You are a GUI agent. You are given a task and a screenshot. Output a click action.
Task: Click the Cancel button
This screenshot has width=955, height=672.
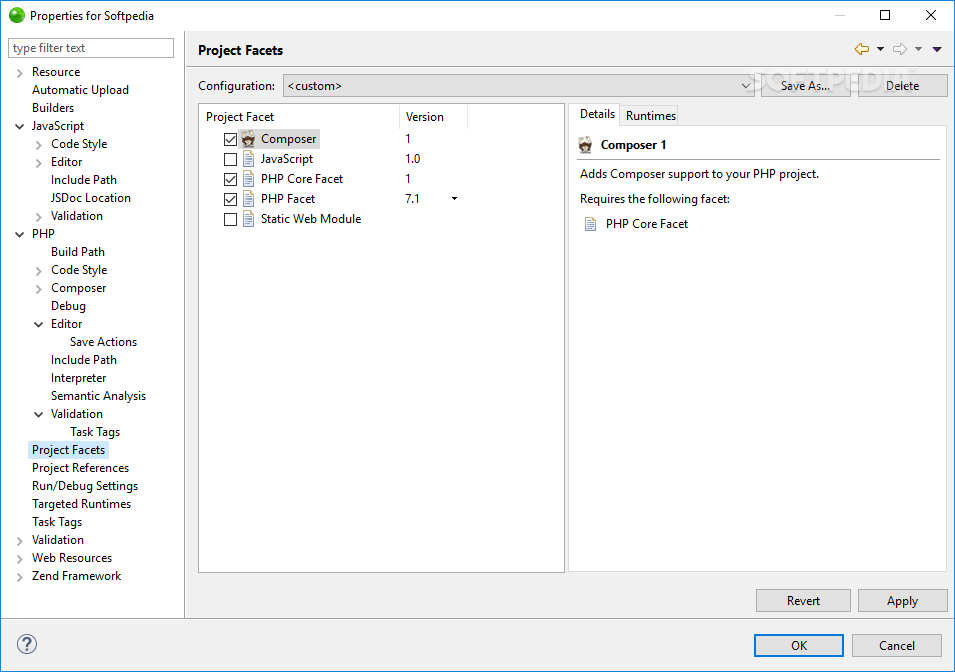coord(897,646)
